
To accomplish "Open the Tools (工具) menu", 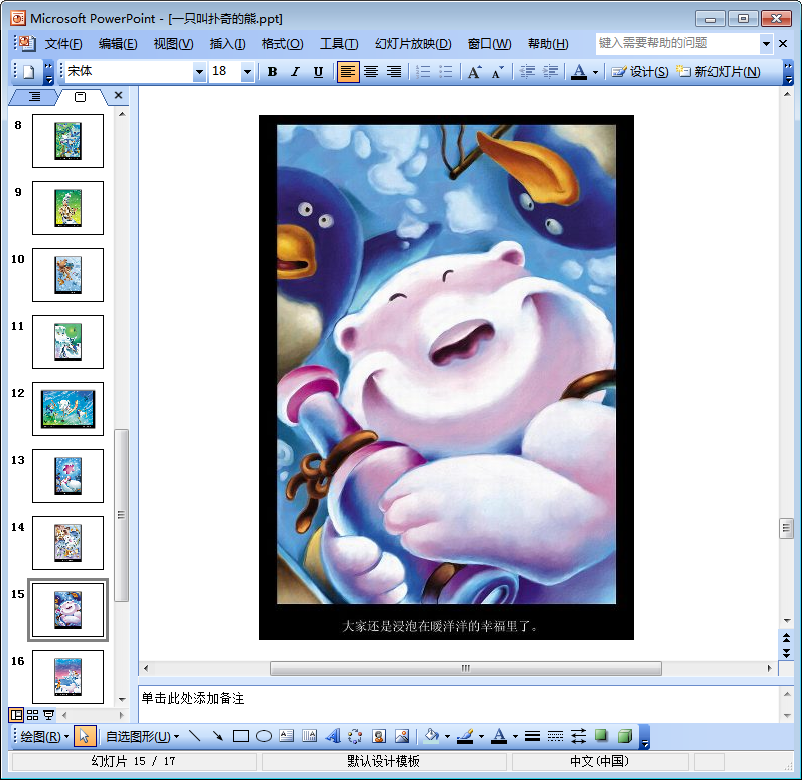I will (x=339, y=44).
